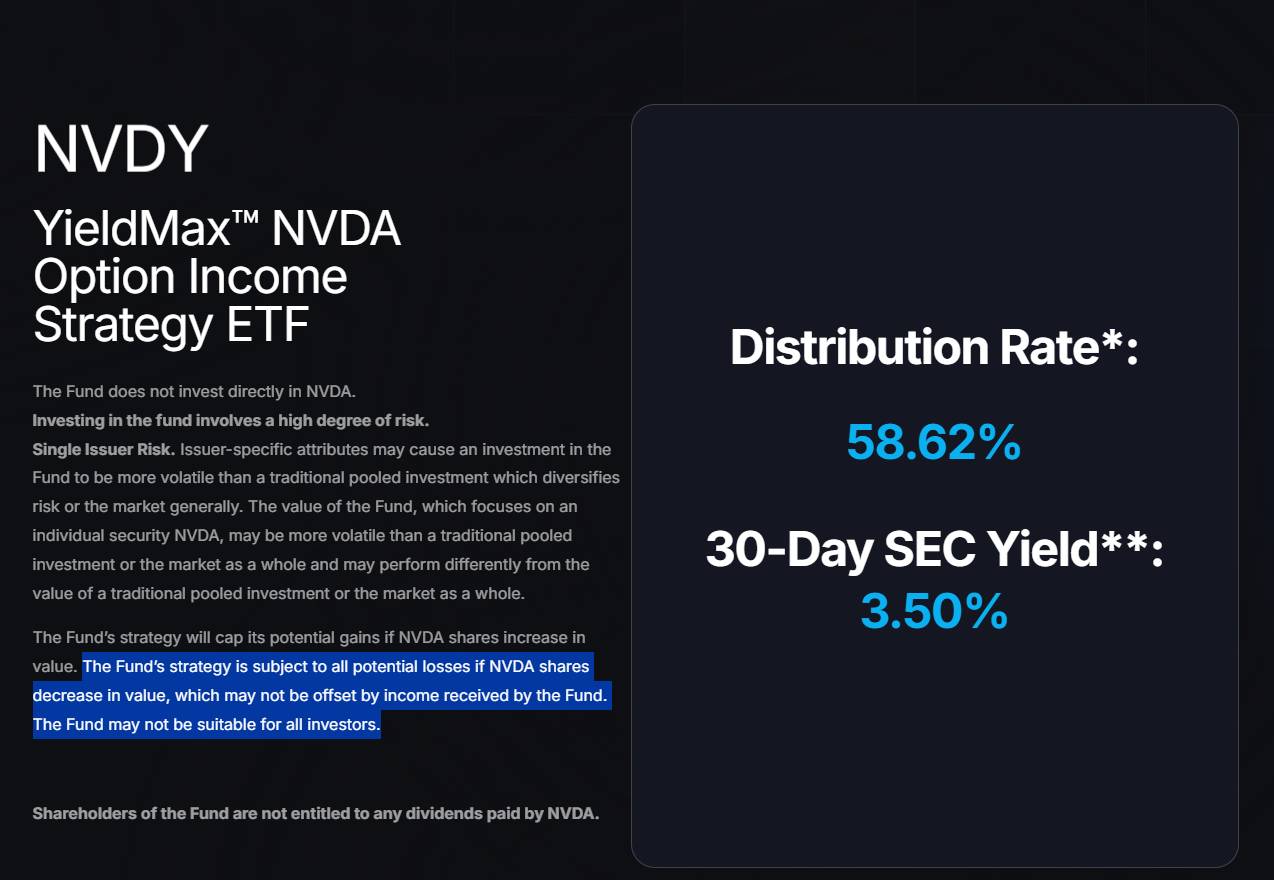Click the "Strategy ETF" title line
1274x880 pixels.
tap(171, 325)
